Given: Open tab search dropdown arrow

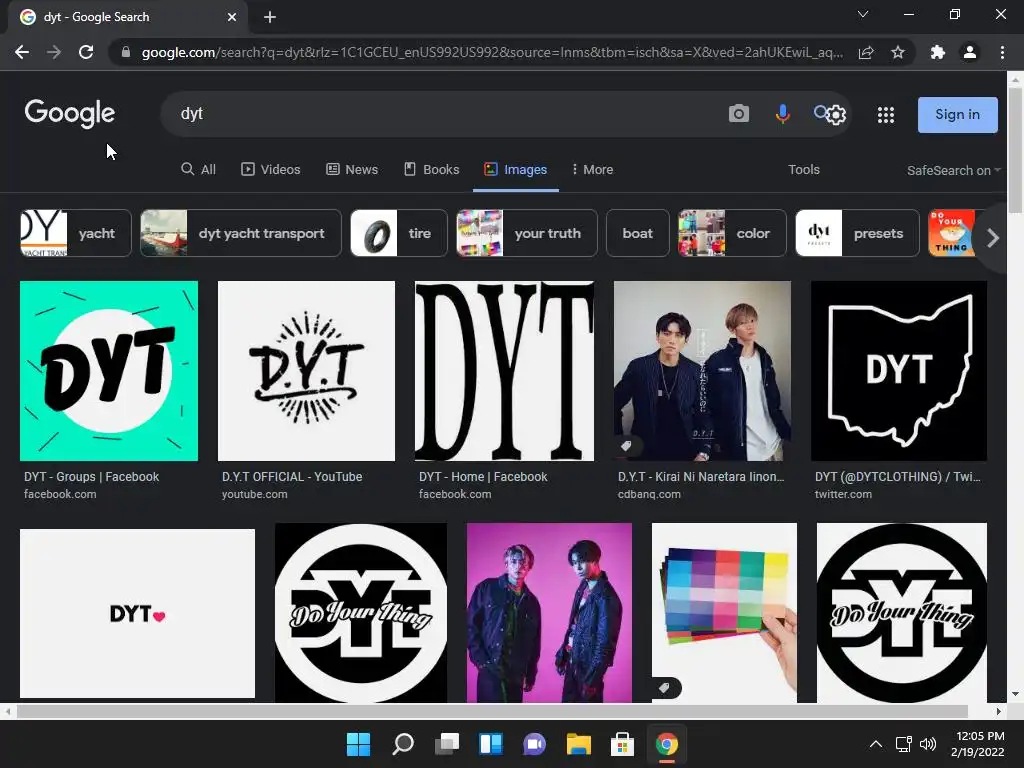Looking at the screenshot, I should coord(863,14).
